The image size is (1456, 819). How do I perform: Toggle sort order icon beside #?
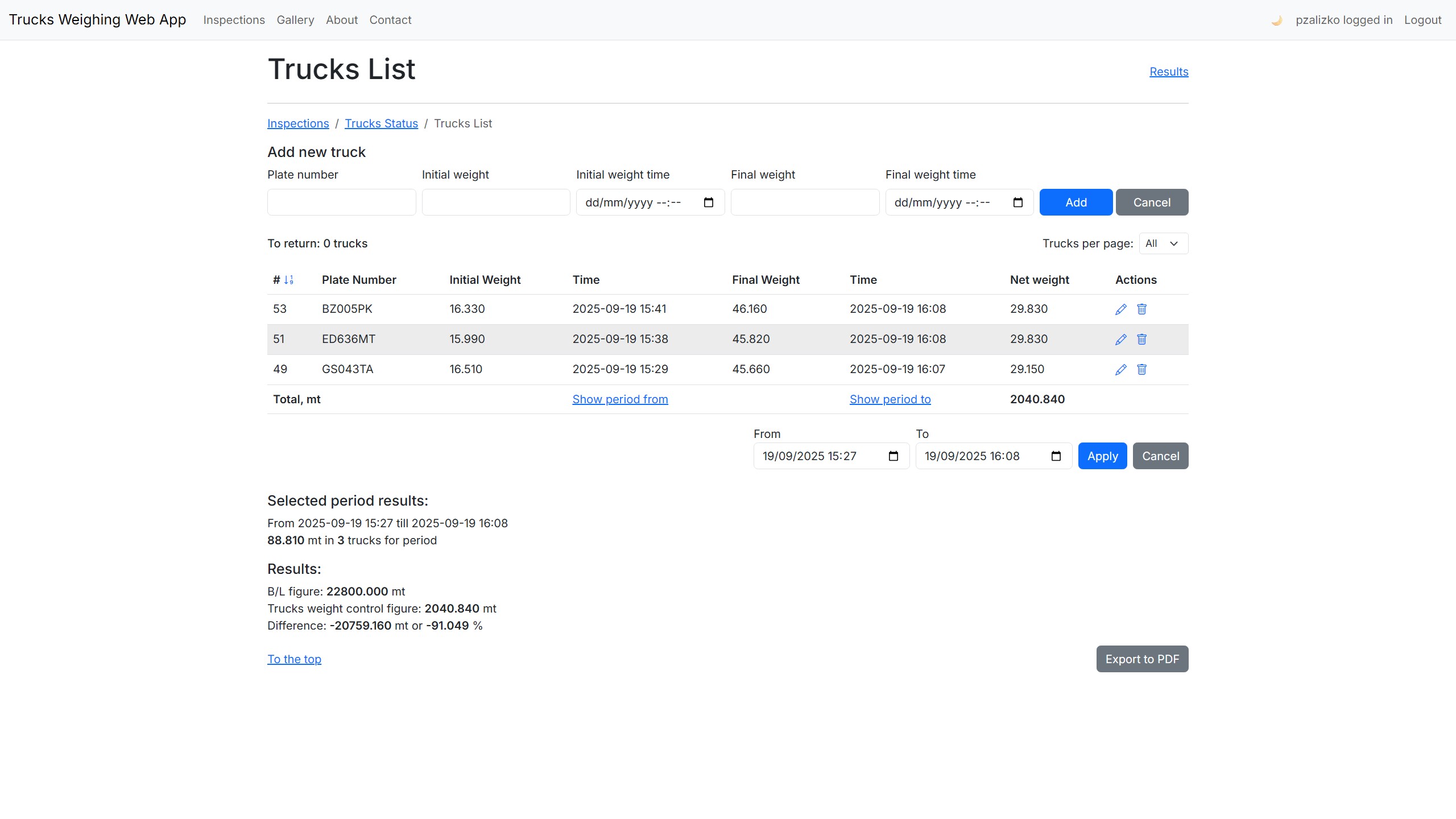point(288,280)
